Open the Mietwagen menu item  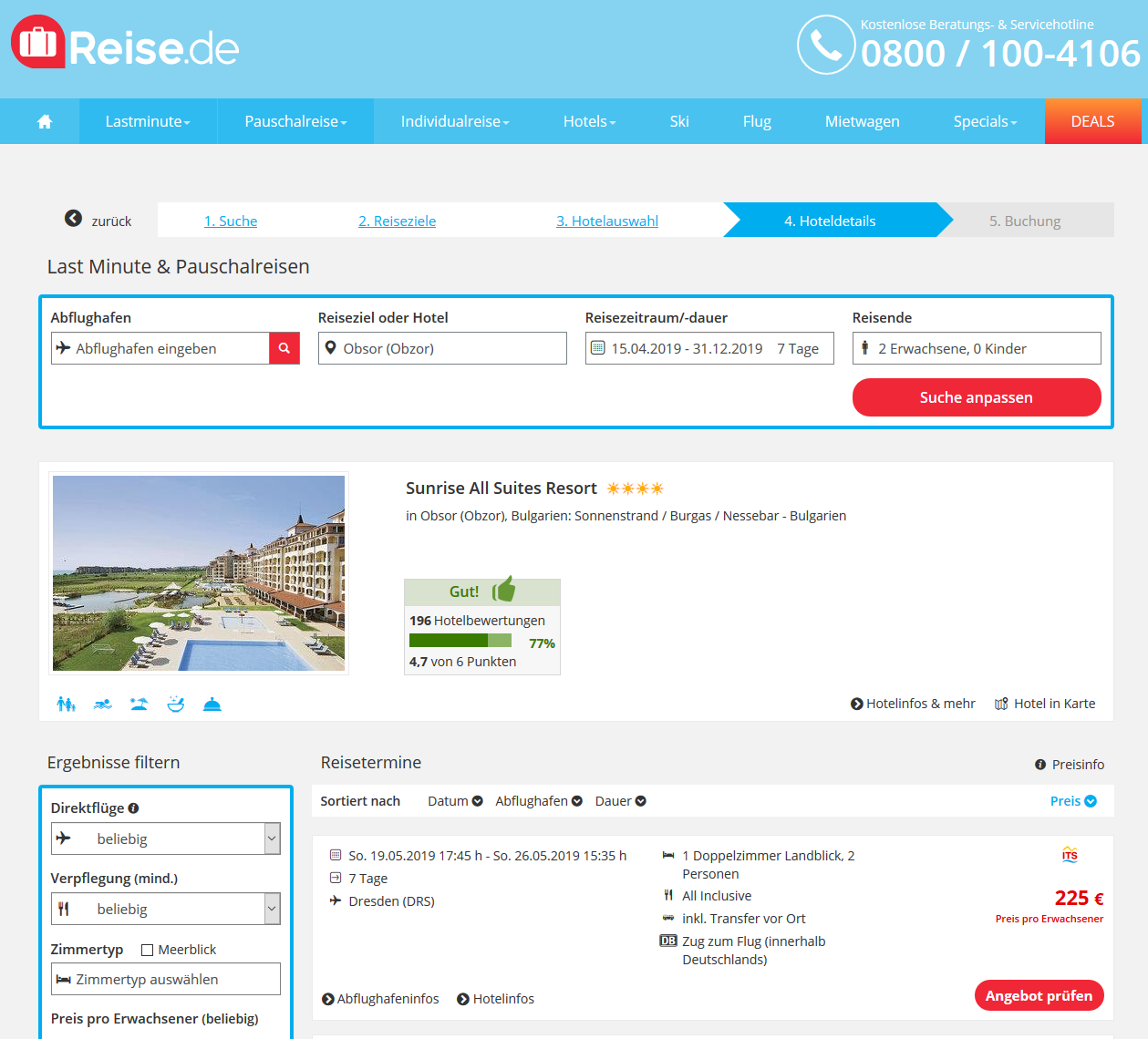tap(862, 121)
